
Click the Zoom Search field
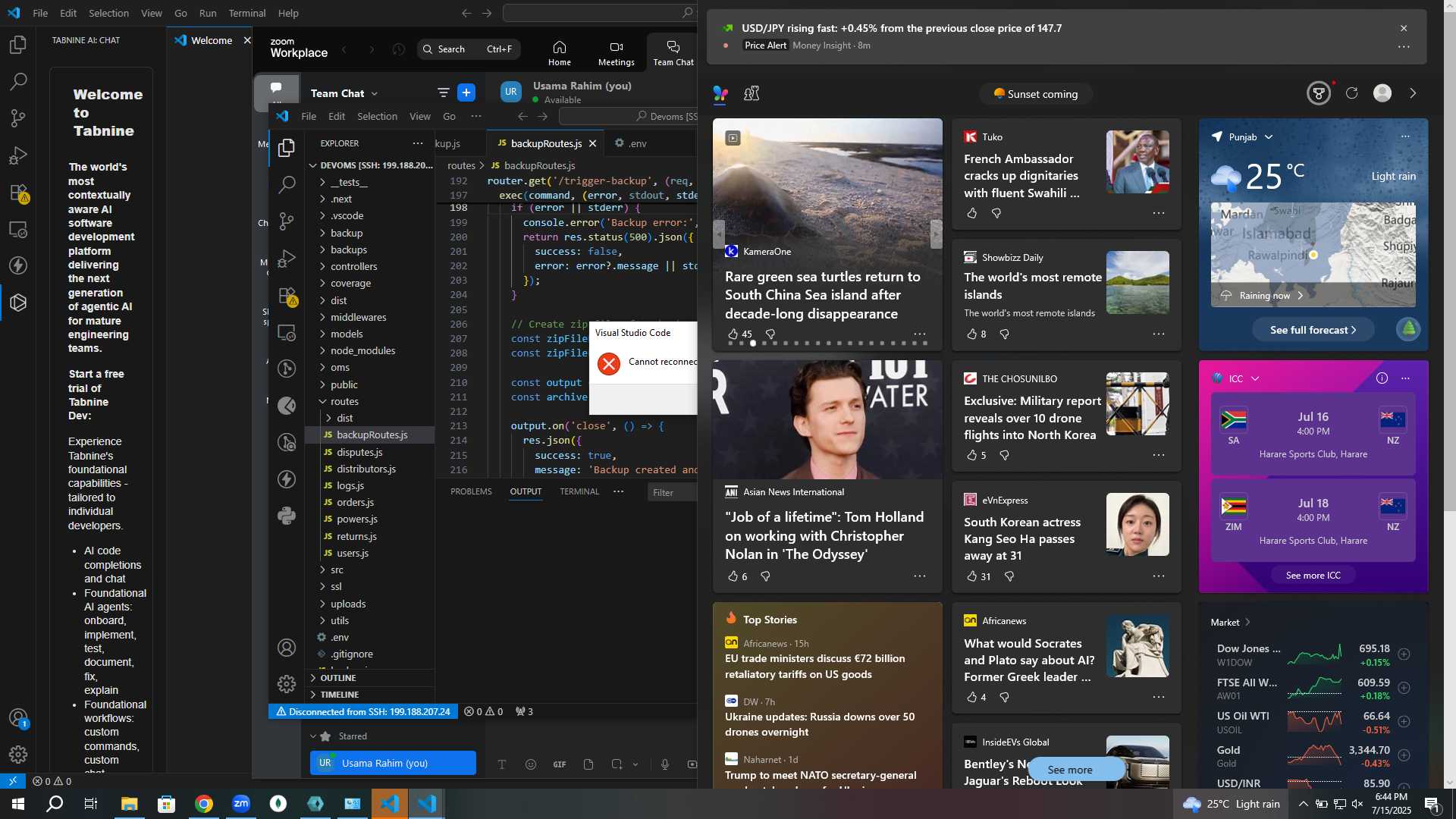point(469,49)
